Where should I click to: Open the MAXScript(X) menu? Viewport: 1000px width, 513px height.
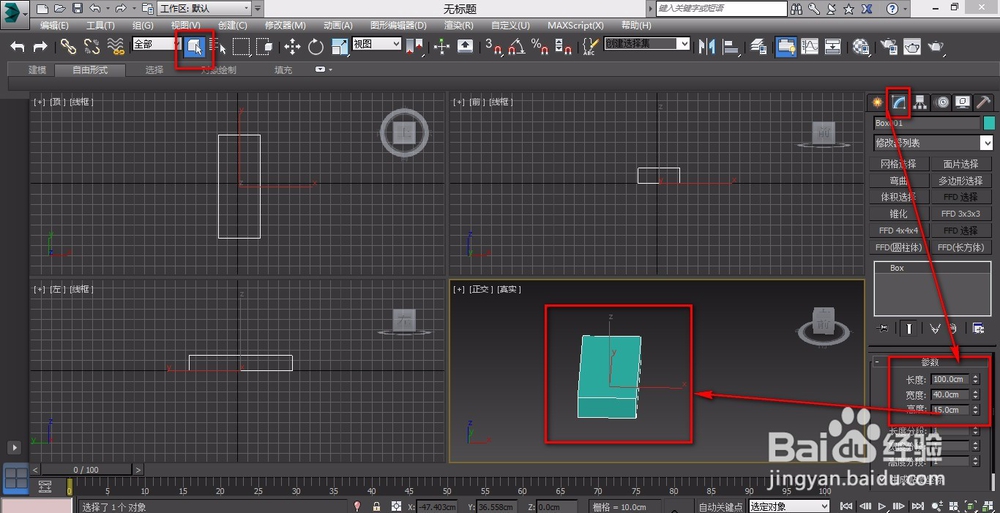tap(575, 26)
